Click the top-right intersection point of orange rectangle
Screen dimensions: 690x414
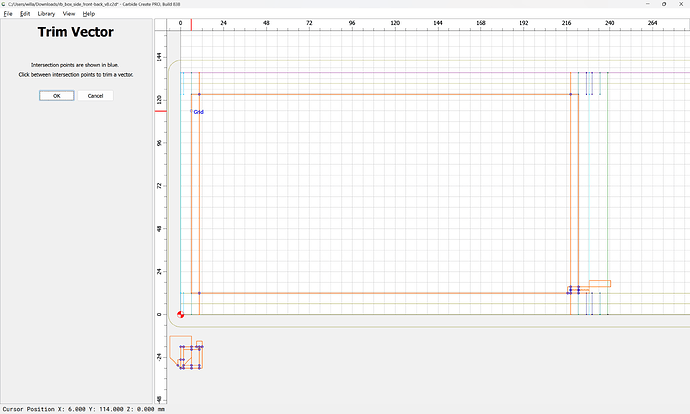[571, 94]
